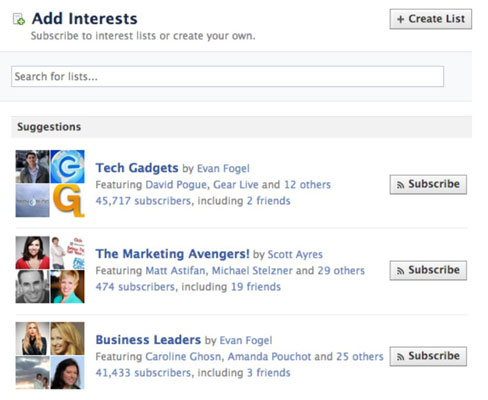
Task: Click the Add Interests list icon
Action: click(19, 19)
